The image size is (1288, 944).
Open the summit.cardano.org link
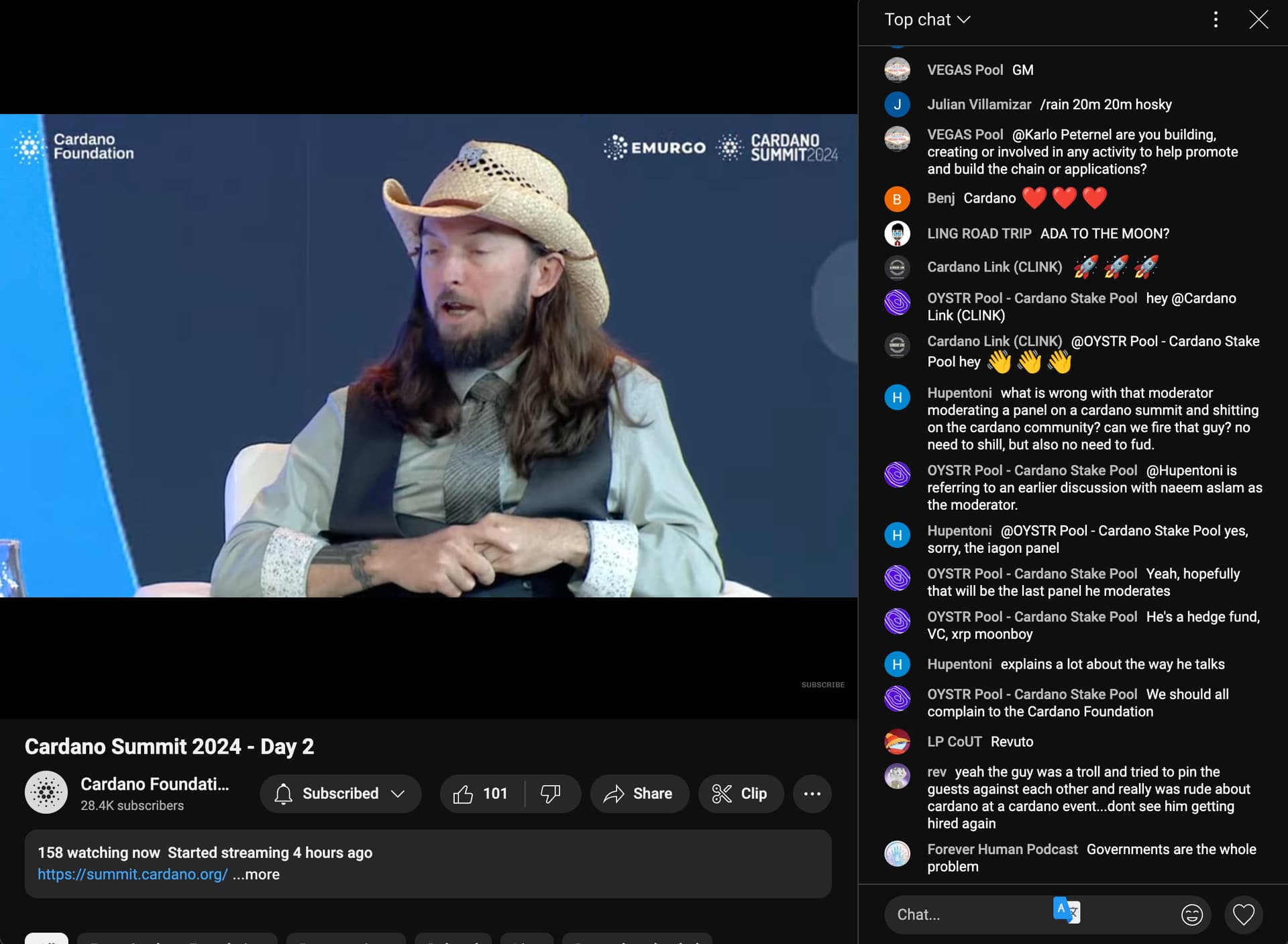(132, 874)
